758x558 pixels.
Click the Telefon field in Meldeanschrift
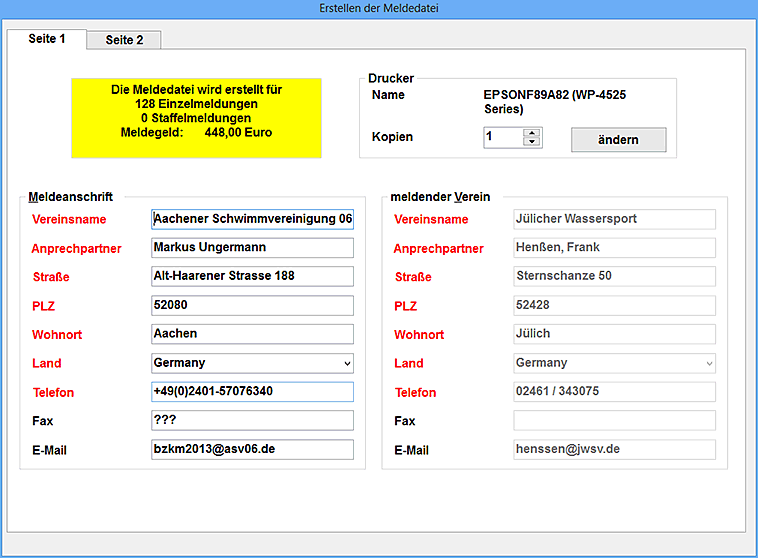point(252,392)
